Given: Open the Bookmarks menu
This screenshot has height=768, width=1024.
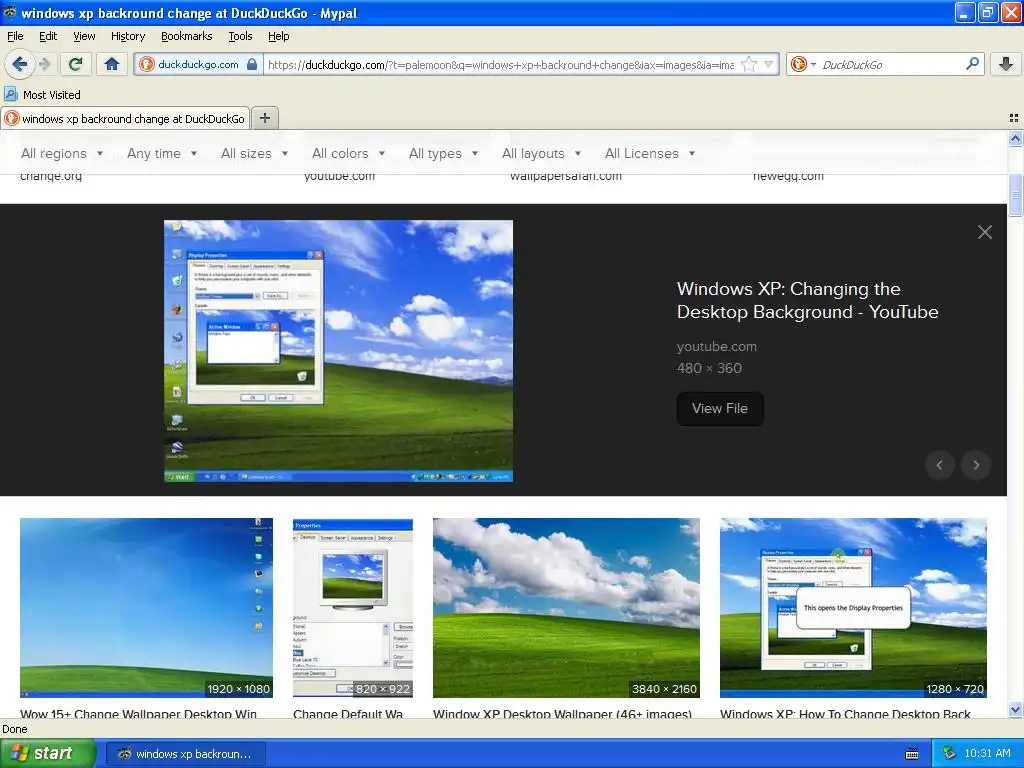Looking at the screenshot, I should coord(186,36).
